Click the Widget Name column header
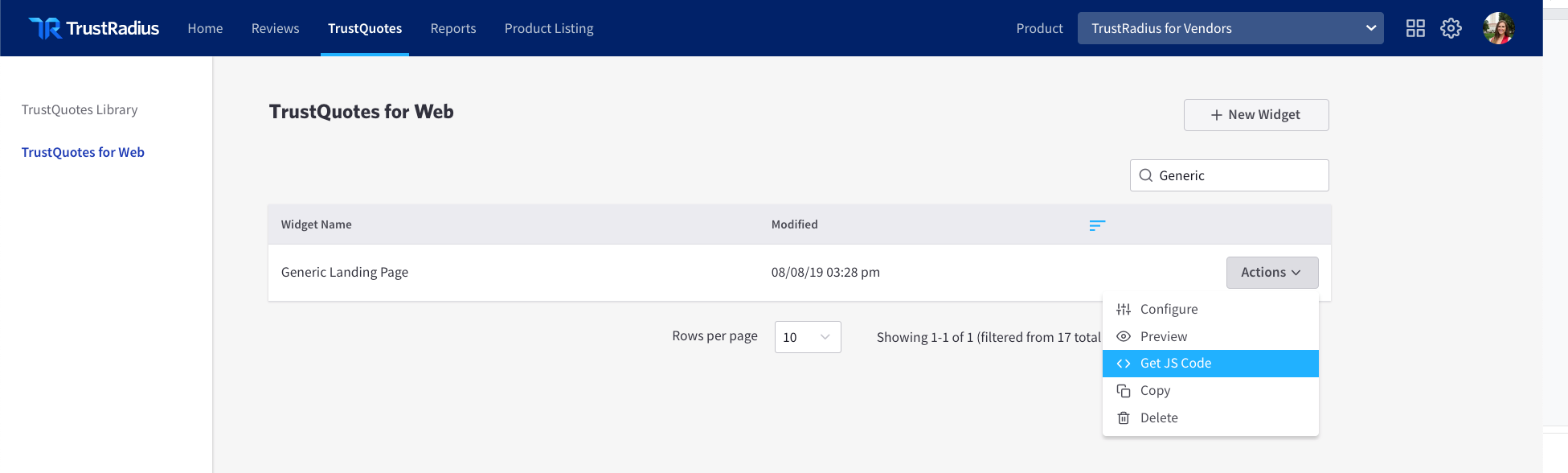Image resolution: width=1568 pixels, height=473 pixels. point(317,224)
